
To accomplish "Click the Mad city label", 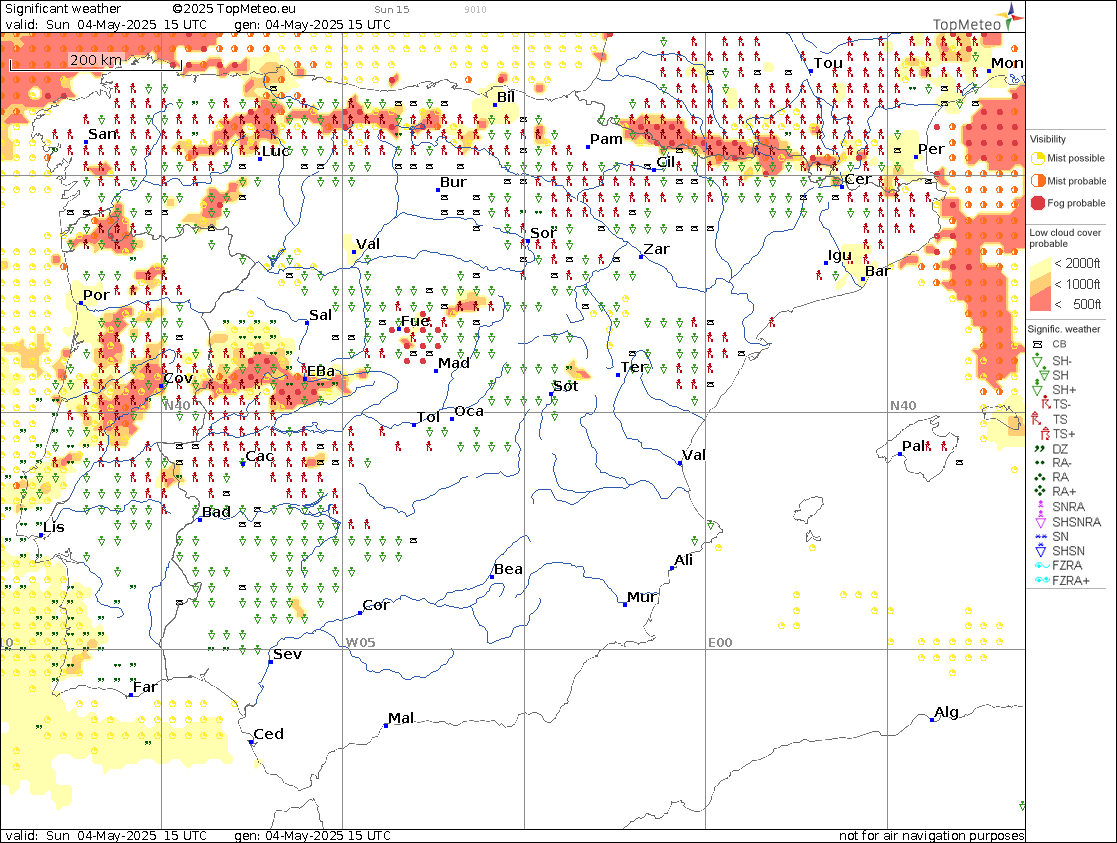I will coord(454,363).
